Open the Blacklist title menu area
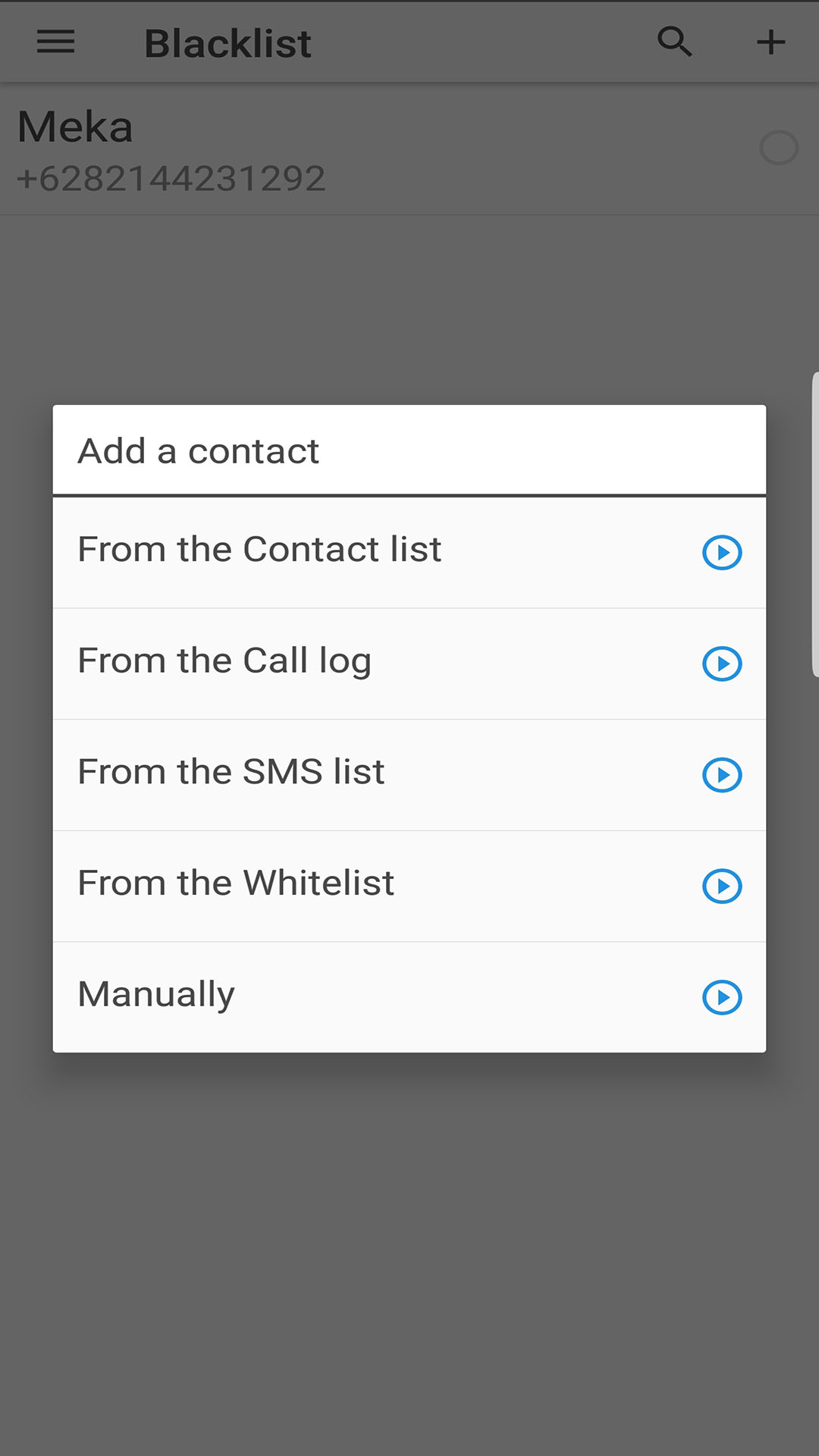The image size is (819, 1456). click(x=227, y=42)
